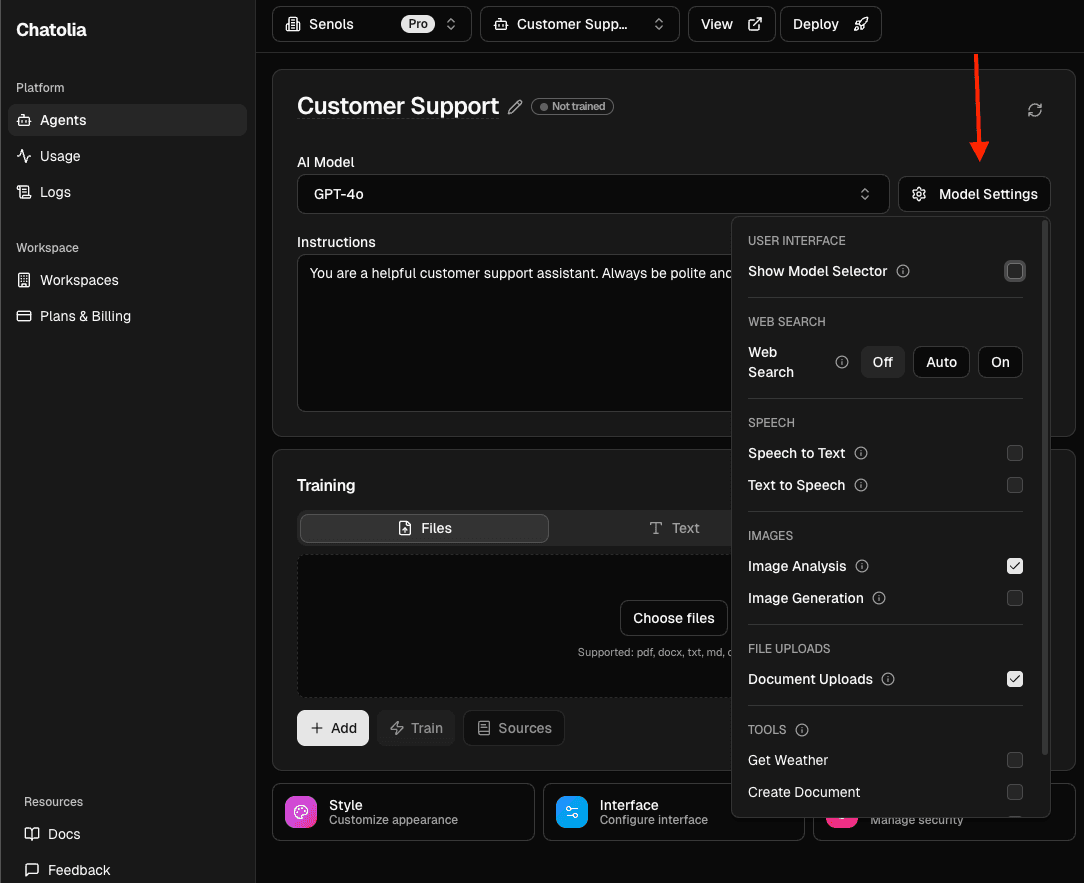Click info icon next to Show Model Selector
The image size is (1084, 883).
pos(903,271)
